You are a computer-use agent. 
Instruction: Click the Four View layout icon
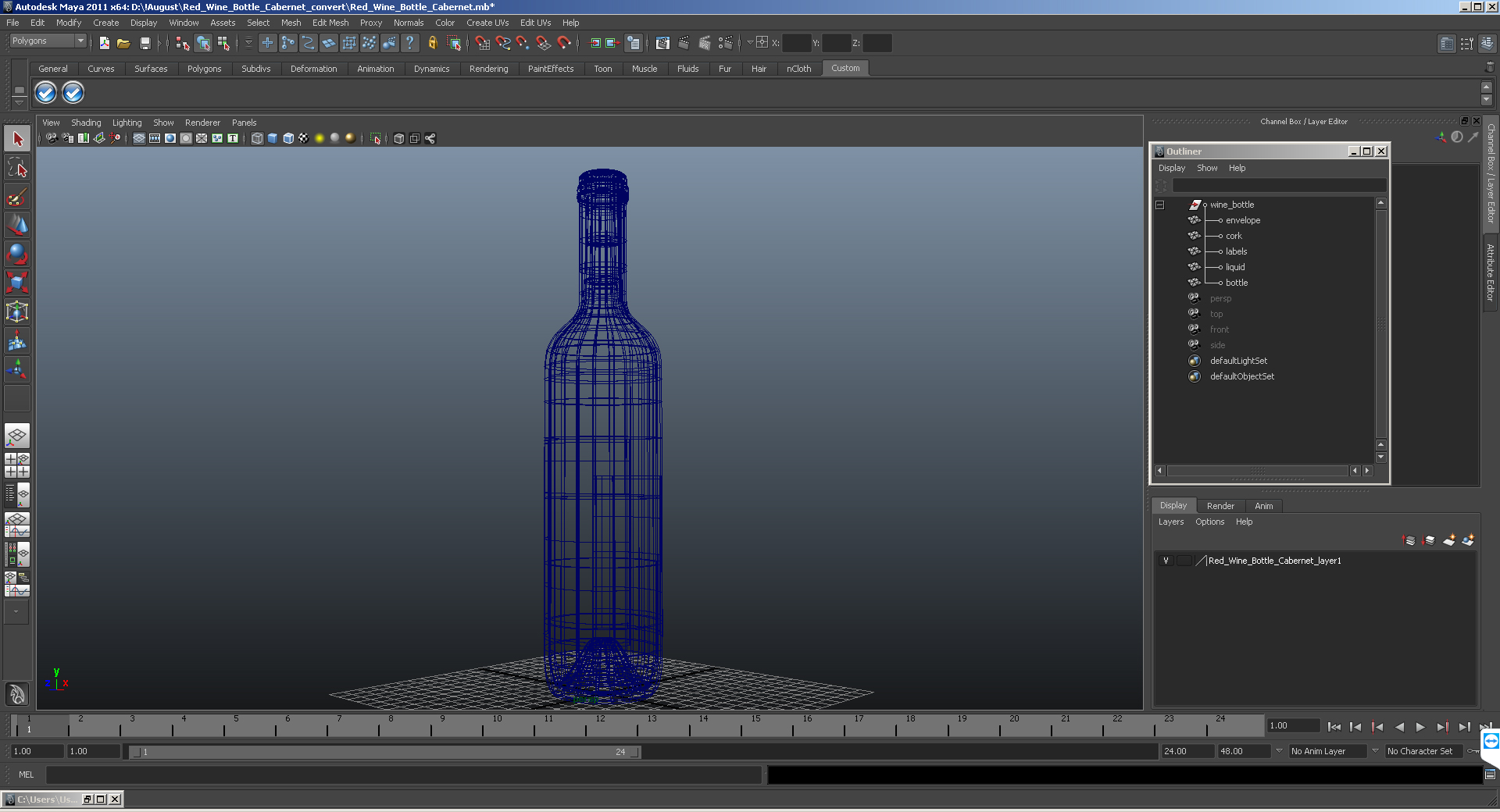pyautogui.click(x=17, y=465)
